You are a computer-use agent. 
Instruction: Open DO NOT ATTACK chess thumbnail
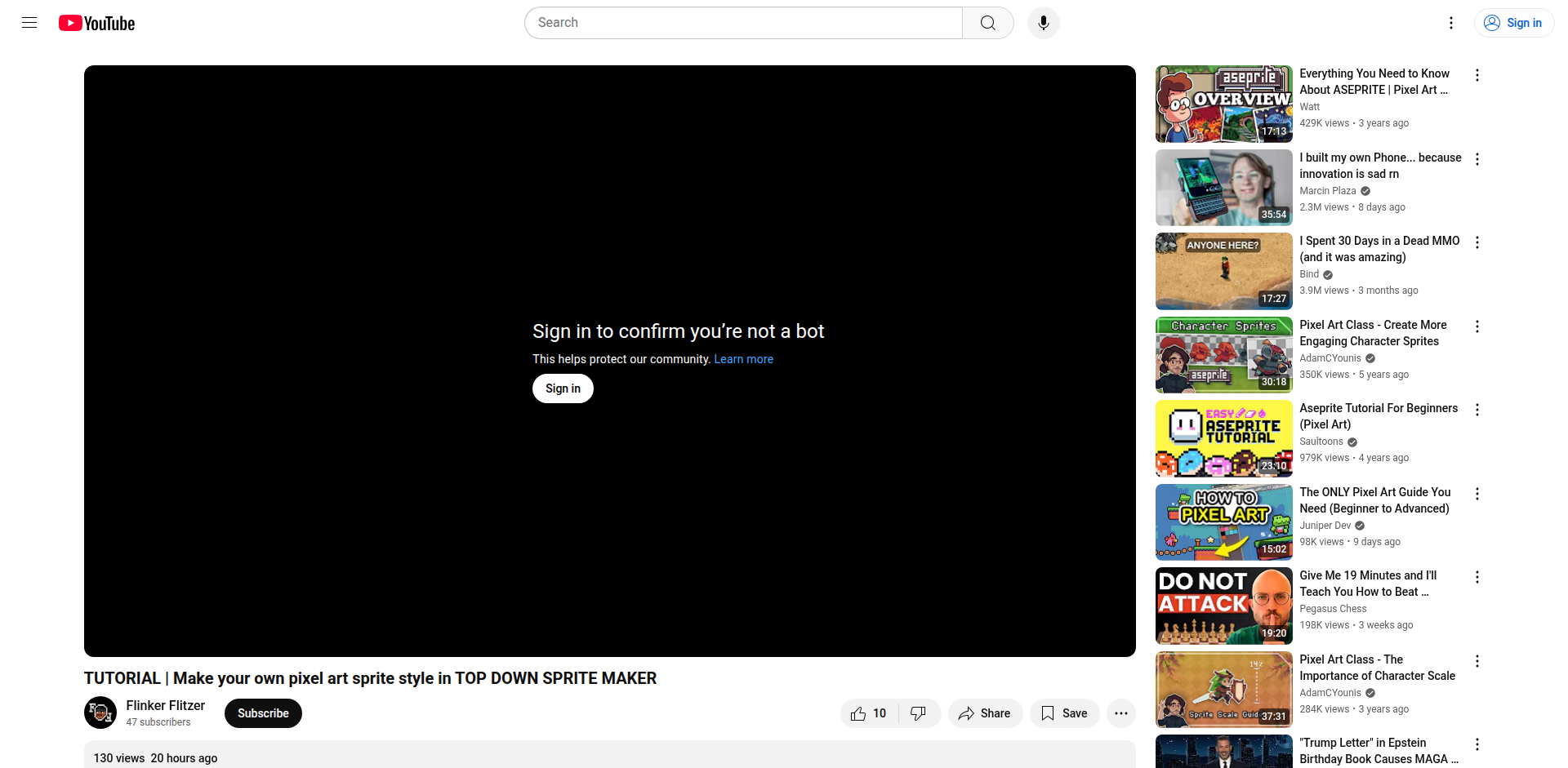pos(1223,606)
